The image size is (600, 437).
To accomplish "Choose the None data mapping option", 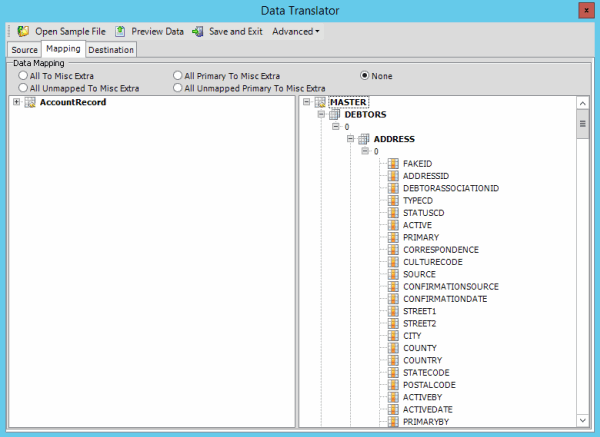I will coord(365,76).
